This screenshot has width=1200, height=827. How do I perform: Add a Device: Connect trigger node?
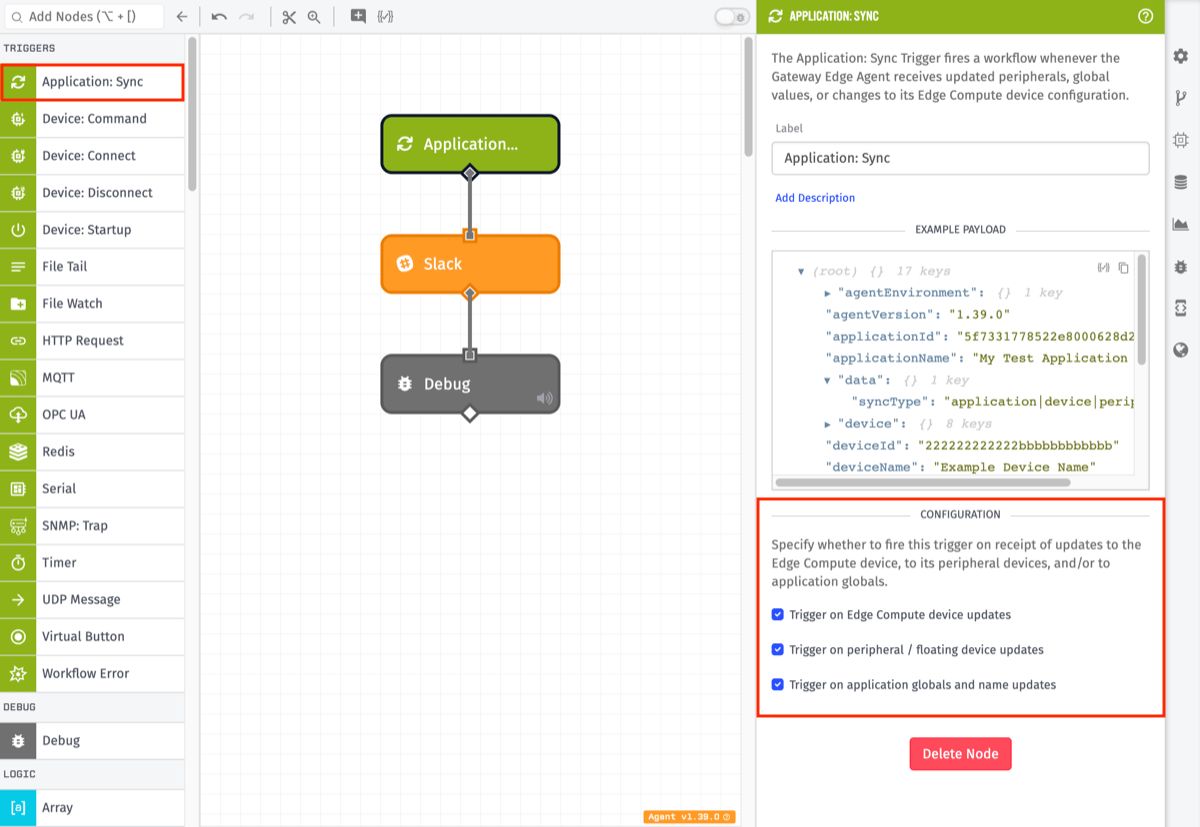point(92,156)
